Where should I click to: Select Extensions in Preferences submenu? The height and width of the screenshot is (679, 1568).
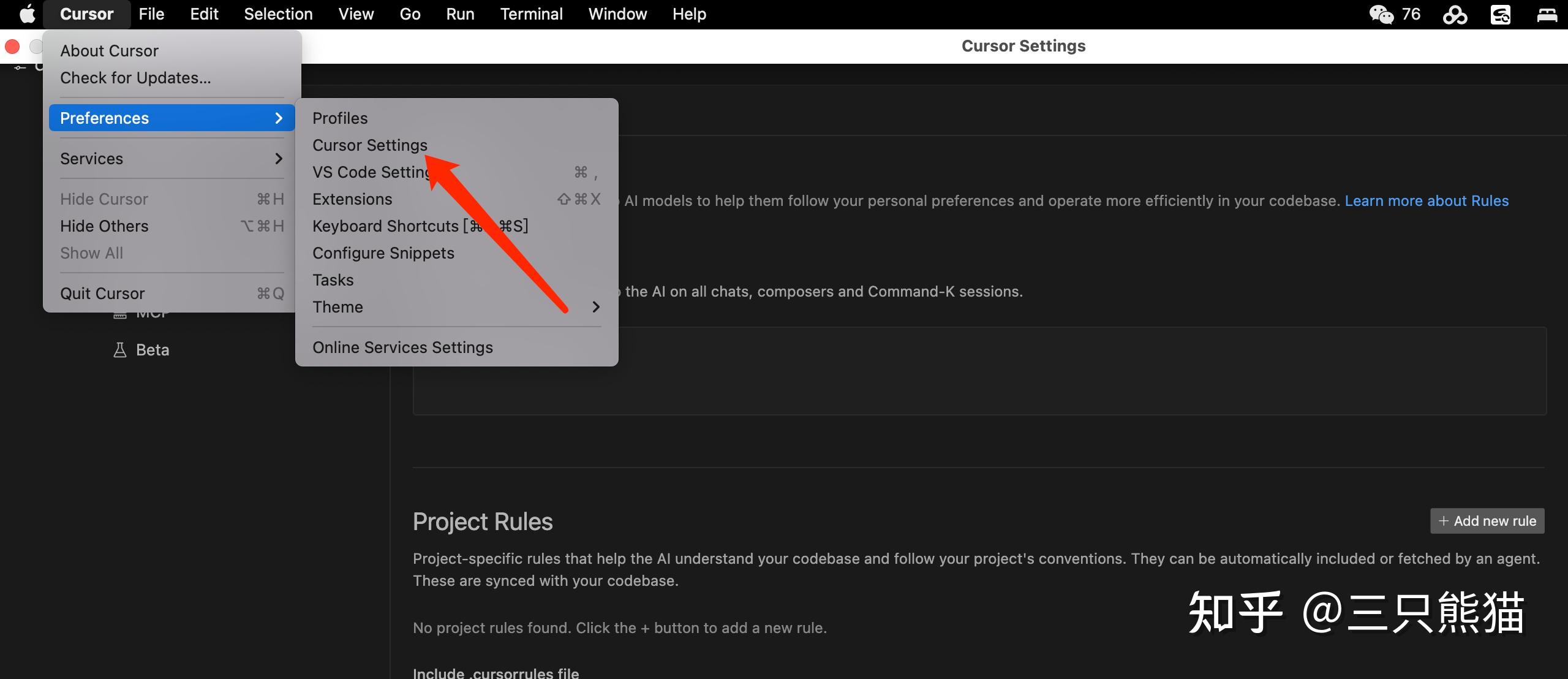(456, 199)
